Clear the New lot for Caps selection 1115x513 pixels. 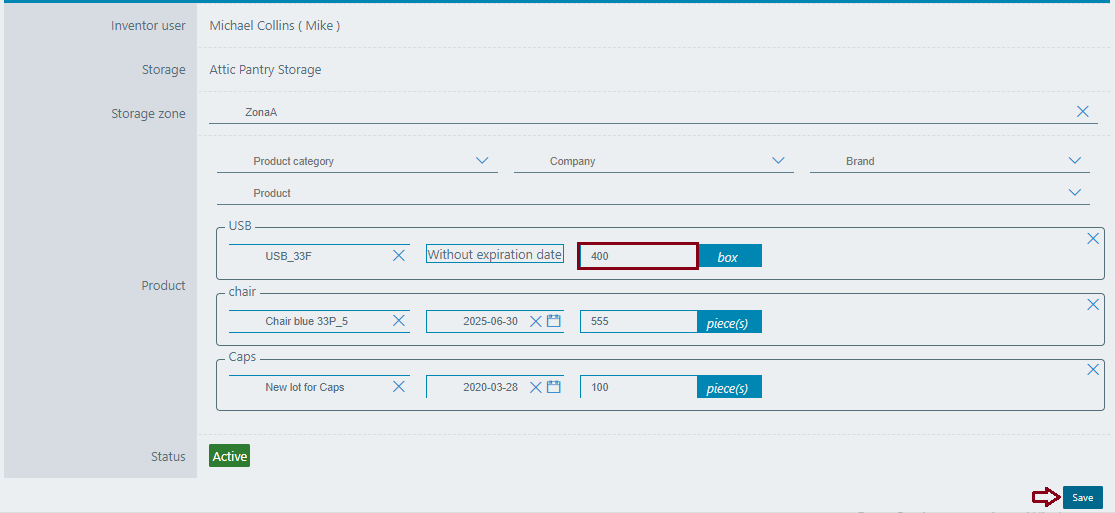pos(399,387)
